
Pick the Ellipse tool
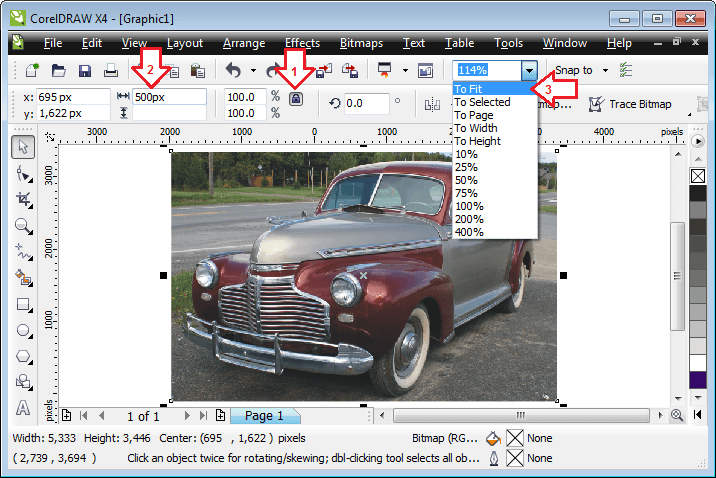click(22, 330)
